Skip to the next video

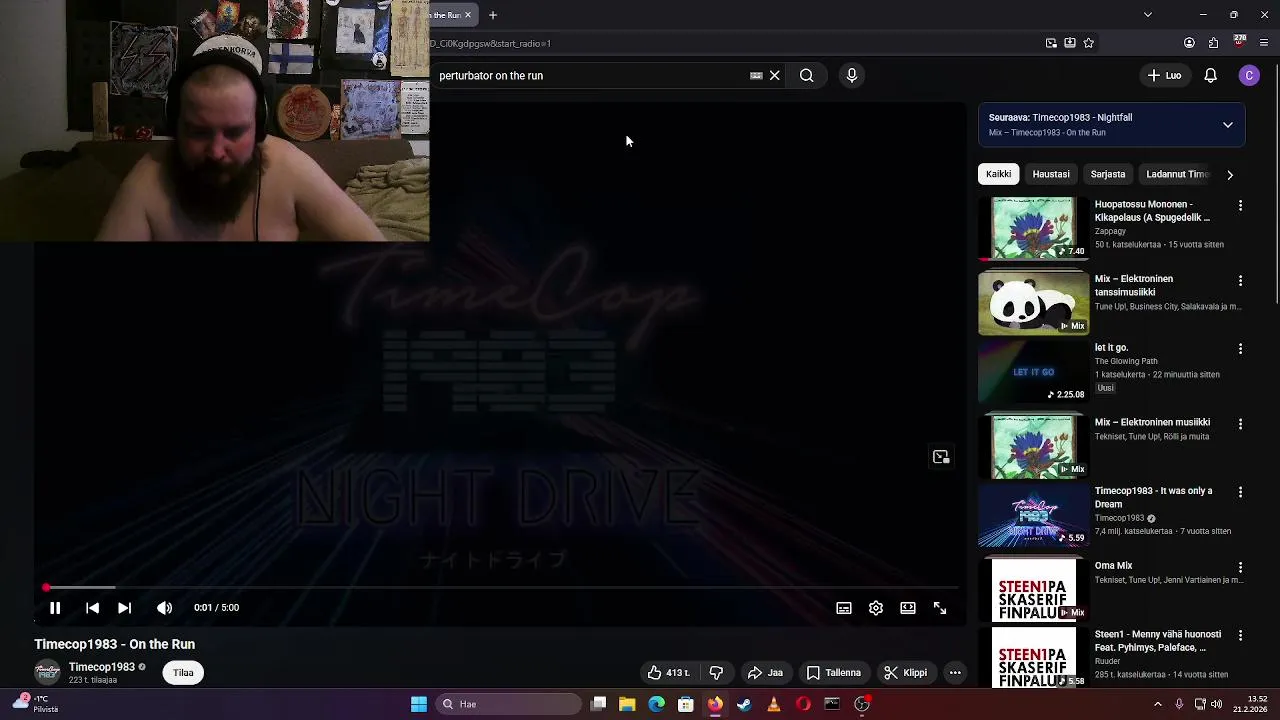click(x=124, y=608)
